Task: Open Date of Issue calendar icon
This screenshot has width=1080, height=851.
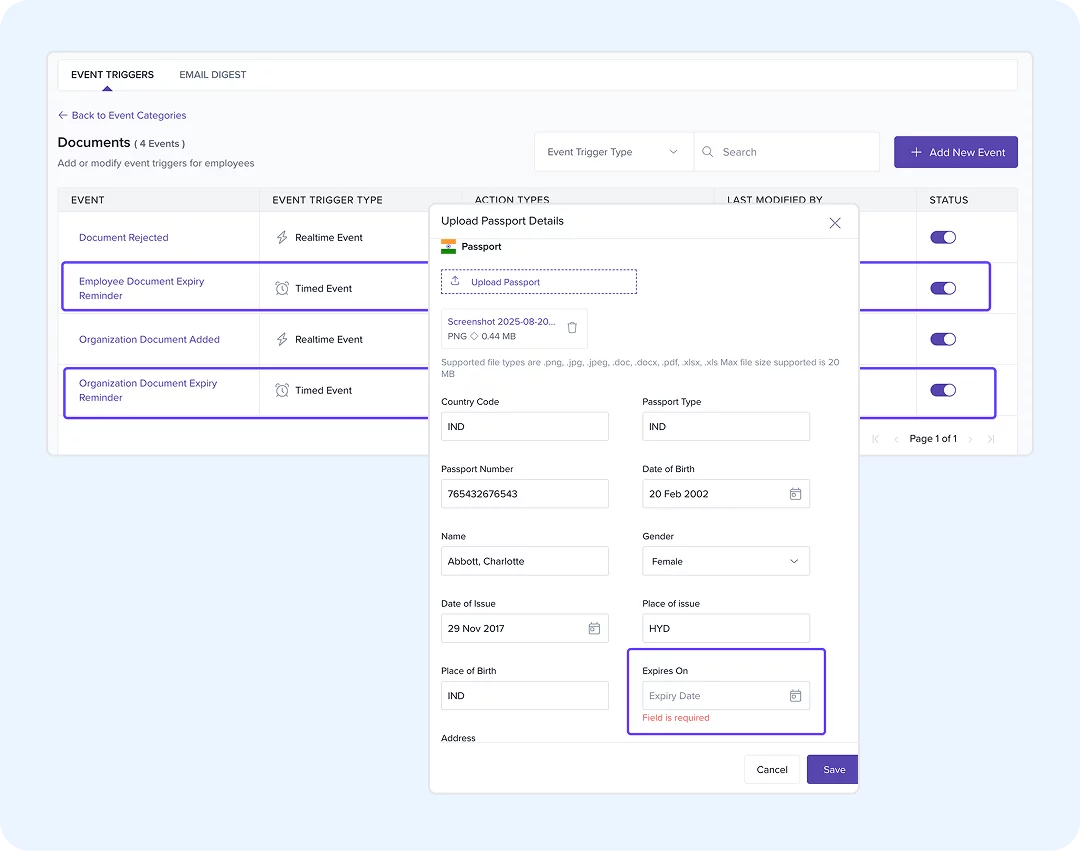Action: [594, 628]
